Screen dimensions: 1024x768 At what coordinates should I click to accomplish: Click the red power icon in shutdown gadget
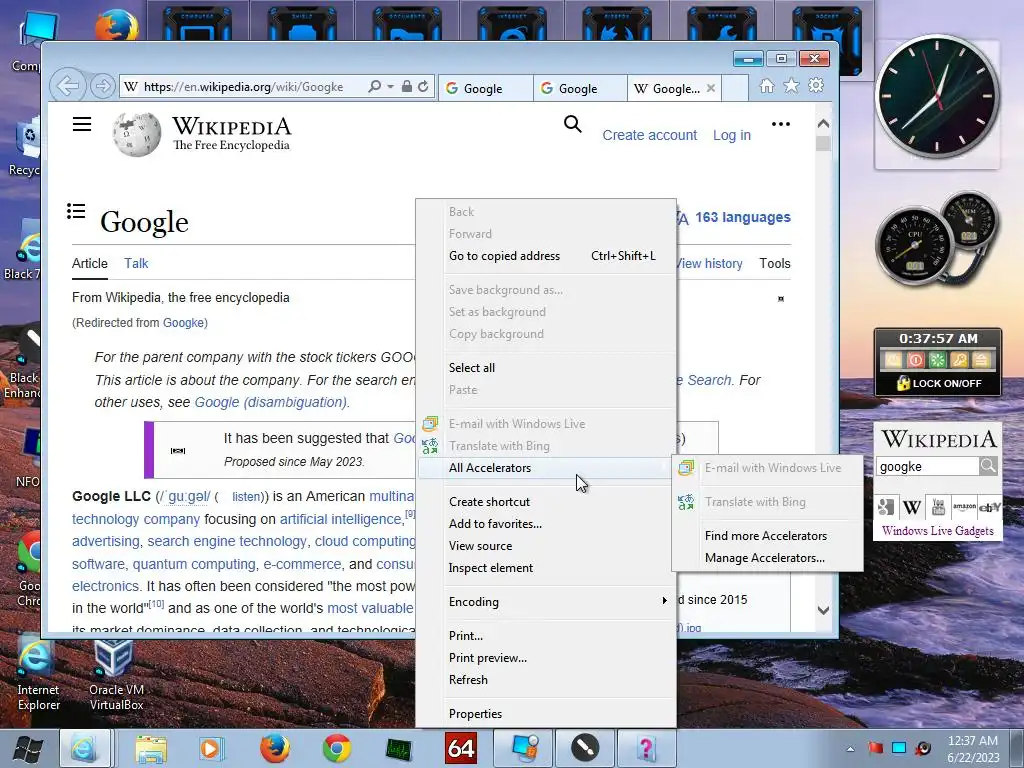click(x=916, y=360)
